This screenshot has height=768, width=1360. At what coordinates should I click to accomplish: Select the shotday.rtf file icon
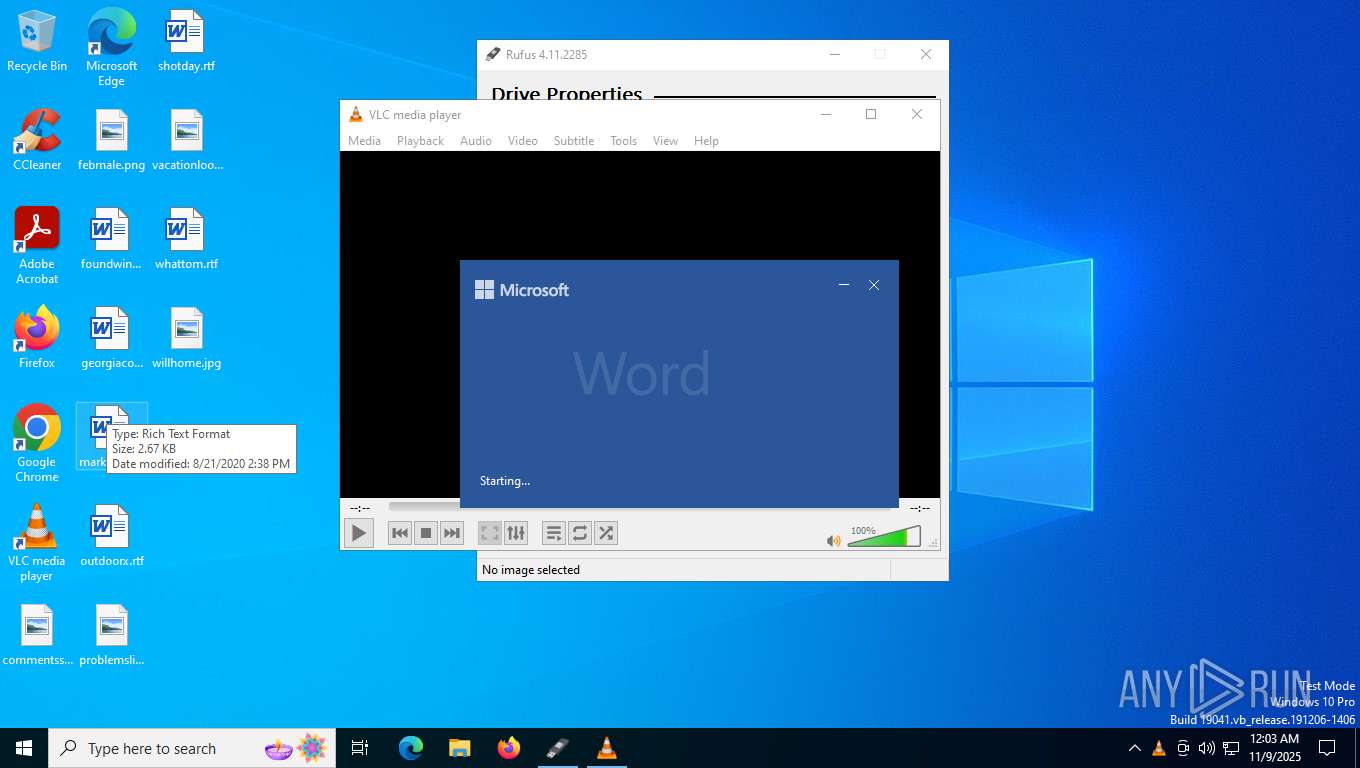pos(186,42)
